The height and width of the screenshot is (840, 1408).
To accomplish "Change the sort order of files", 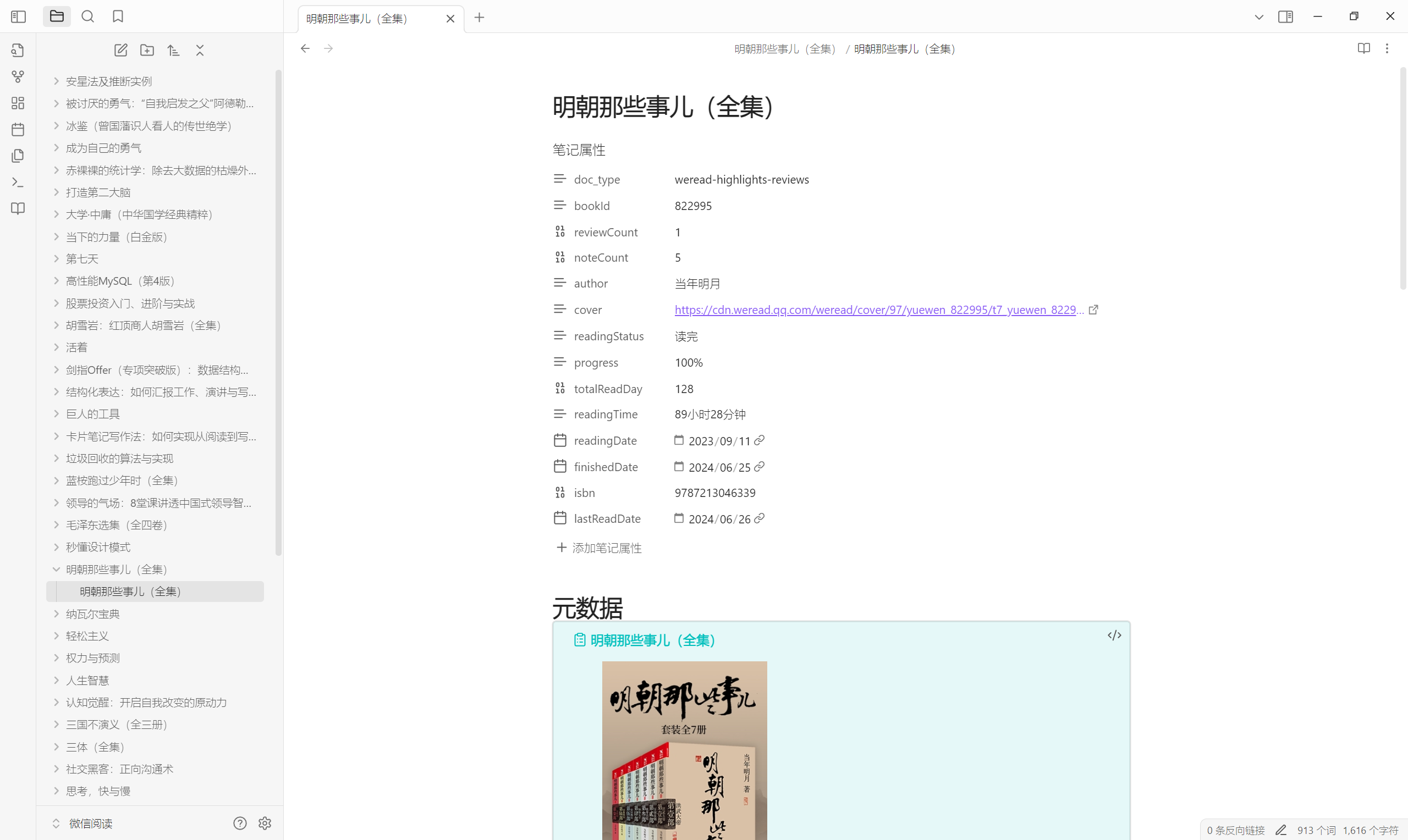I will (174, 51).
